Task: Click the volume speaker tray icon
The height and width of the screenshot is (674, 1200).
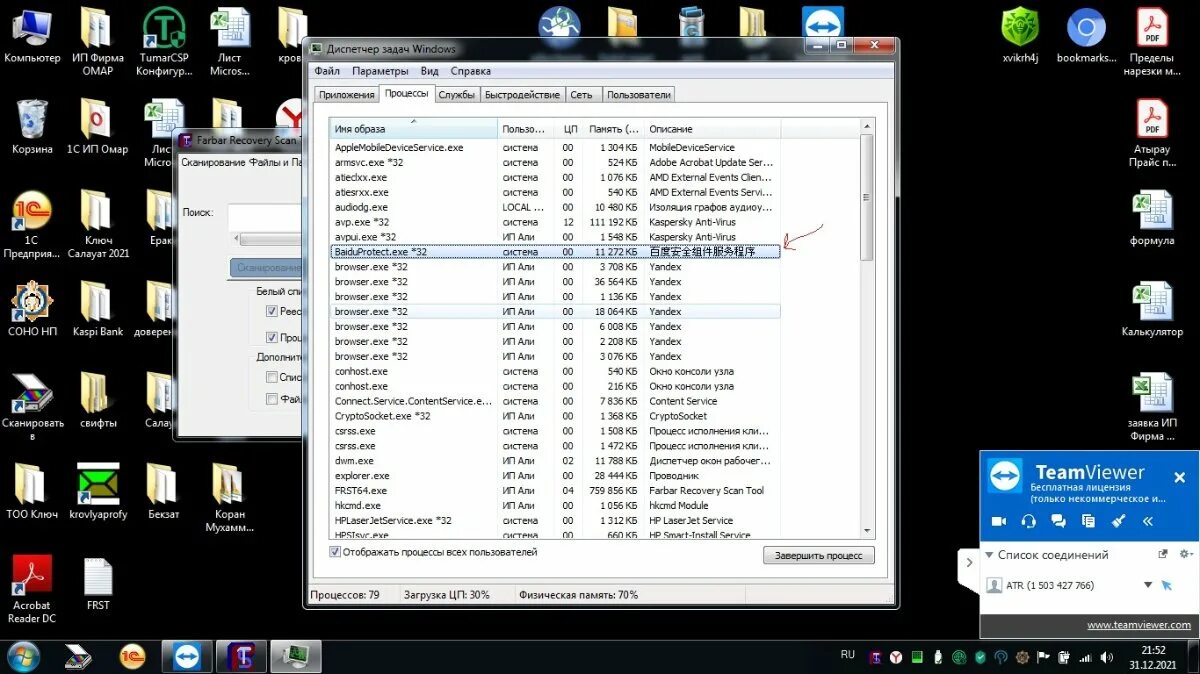Action: tap(1107, 657)
